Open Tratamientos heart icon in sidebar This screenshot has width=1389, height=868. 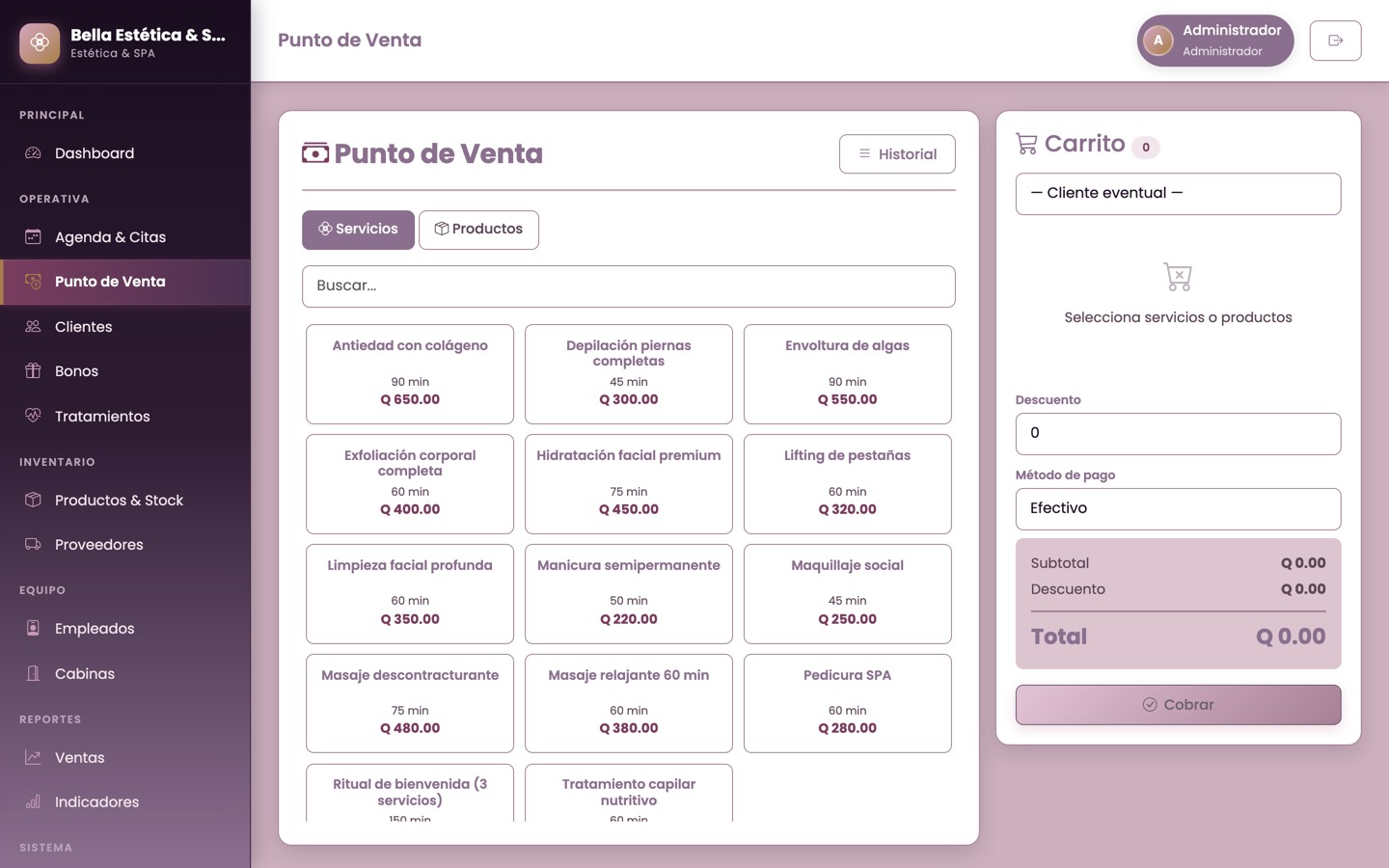pyautogui.click(x=33, y=416)
